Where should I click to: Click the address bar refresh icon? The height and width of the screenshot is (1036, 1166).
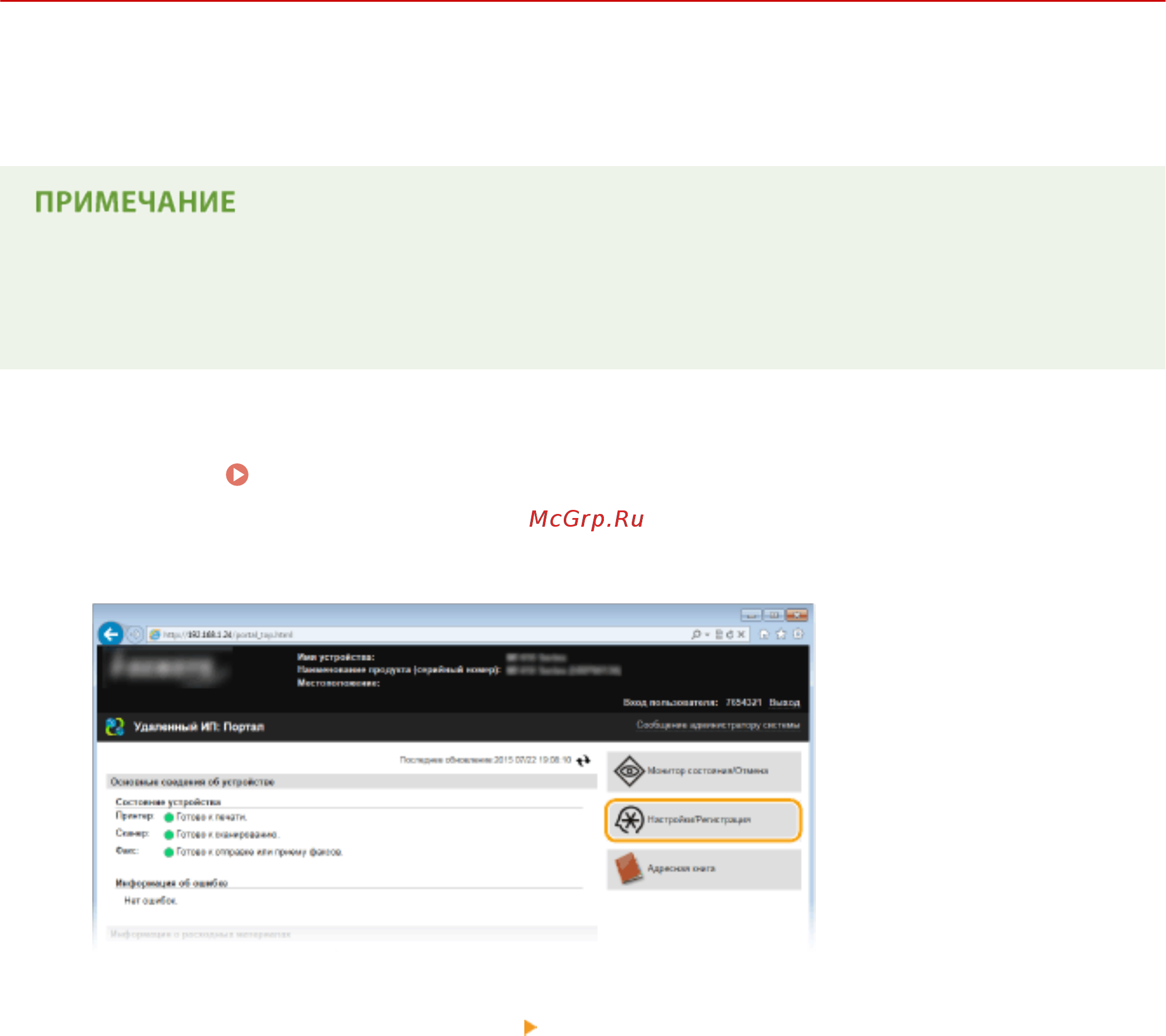coord(729,635)
